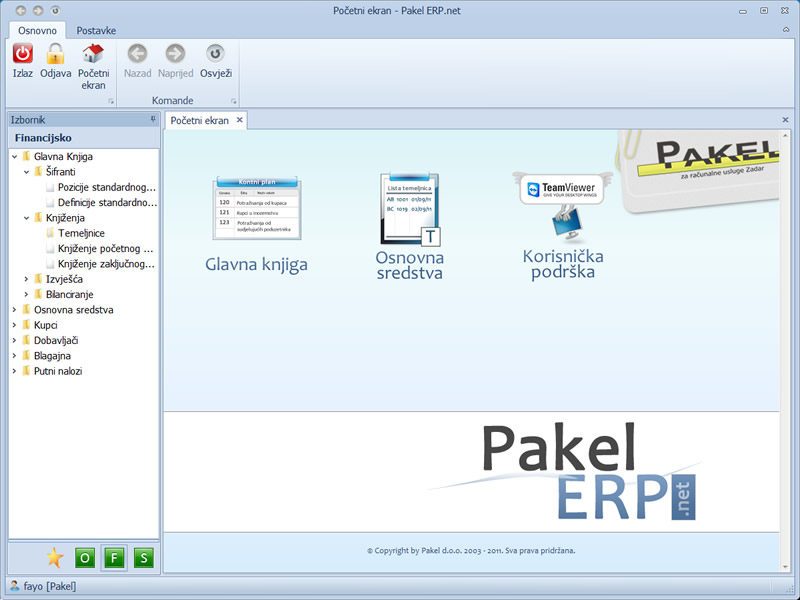Open the Glavna knjiga link
The height and width of the screenshot is (600, 800).
[x=256, y=264]
